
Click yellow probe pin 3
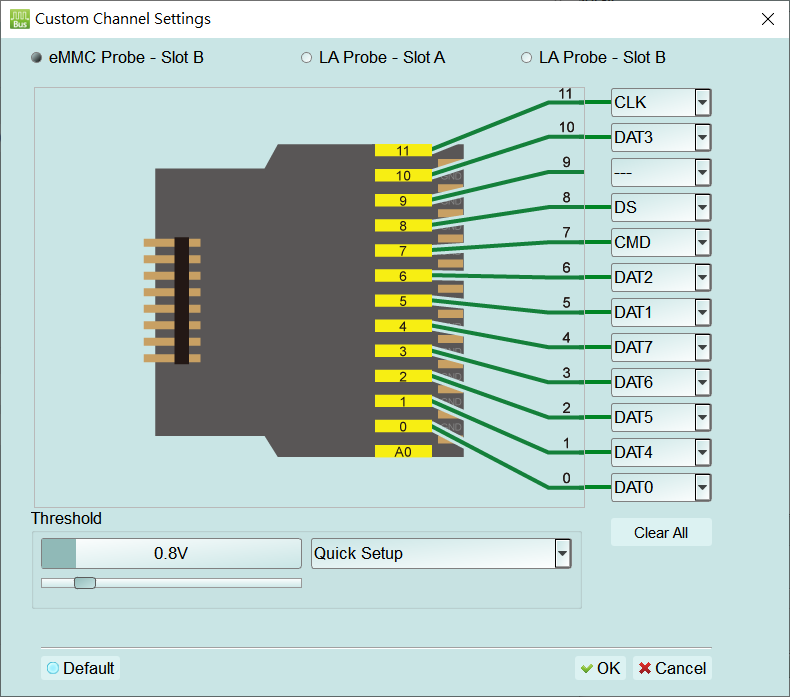click(x=403, y=351)
